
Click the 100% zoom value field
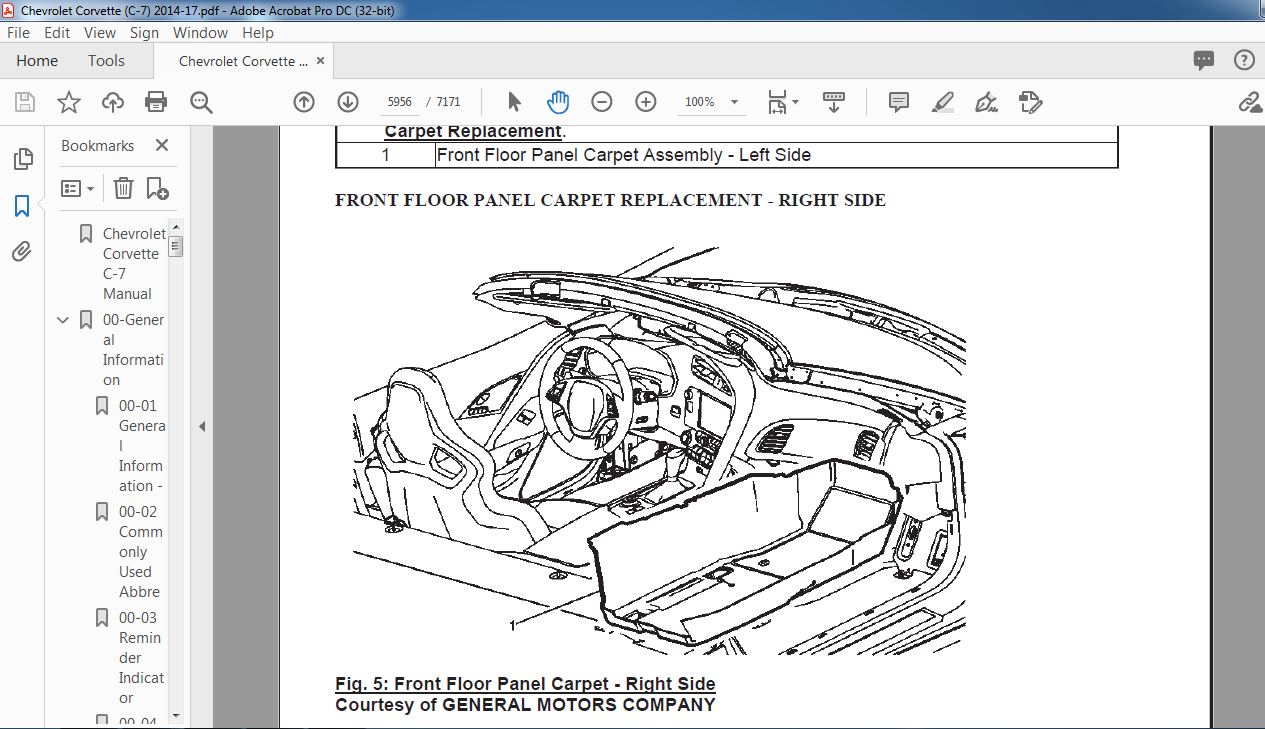[700, 102]
